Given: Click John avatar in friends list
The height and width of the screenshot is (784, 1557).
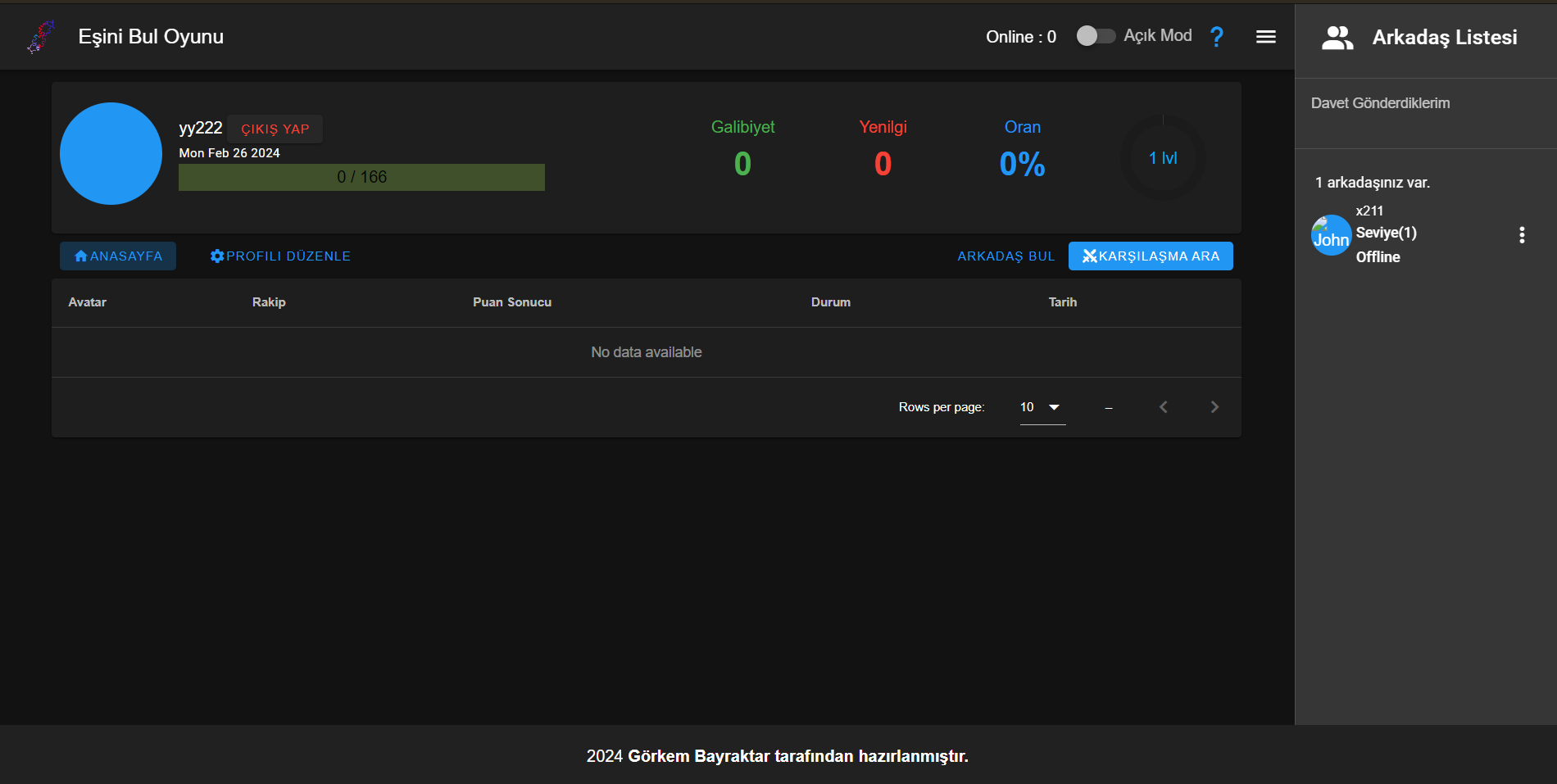Looking at the screenshot, I should tap(1331, 235).
